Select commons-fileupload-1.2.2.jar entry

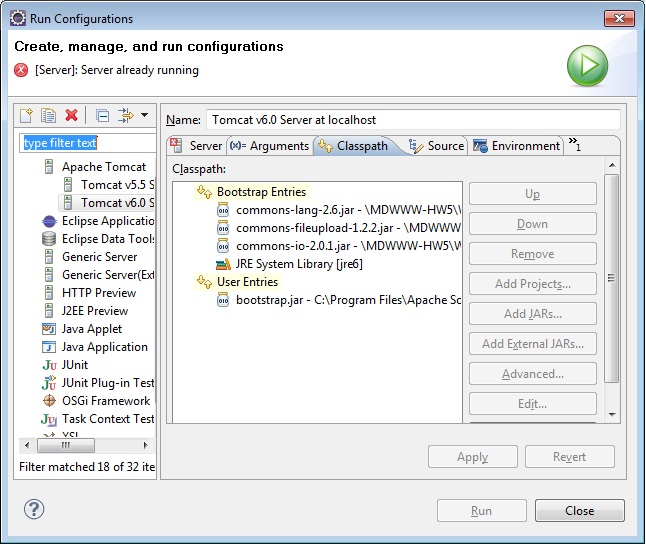(348, 228)
